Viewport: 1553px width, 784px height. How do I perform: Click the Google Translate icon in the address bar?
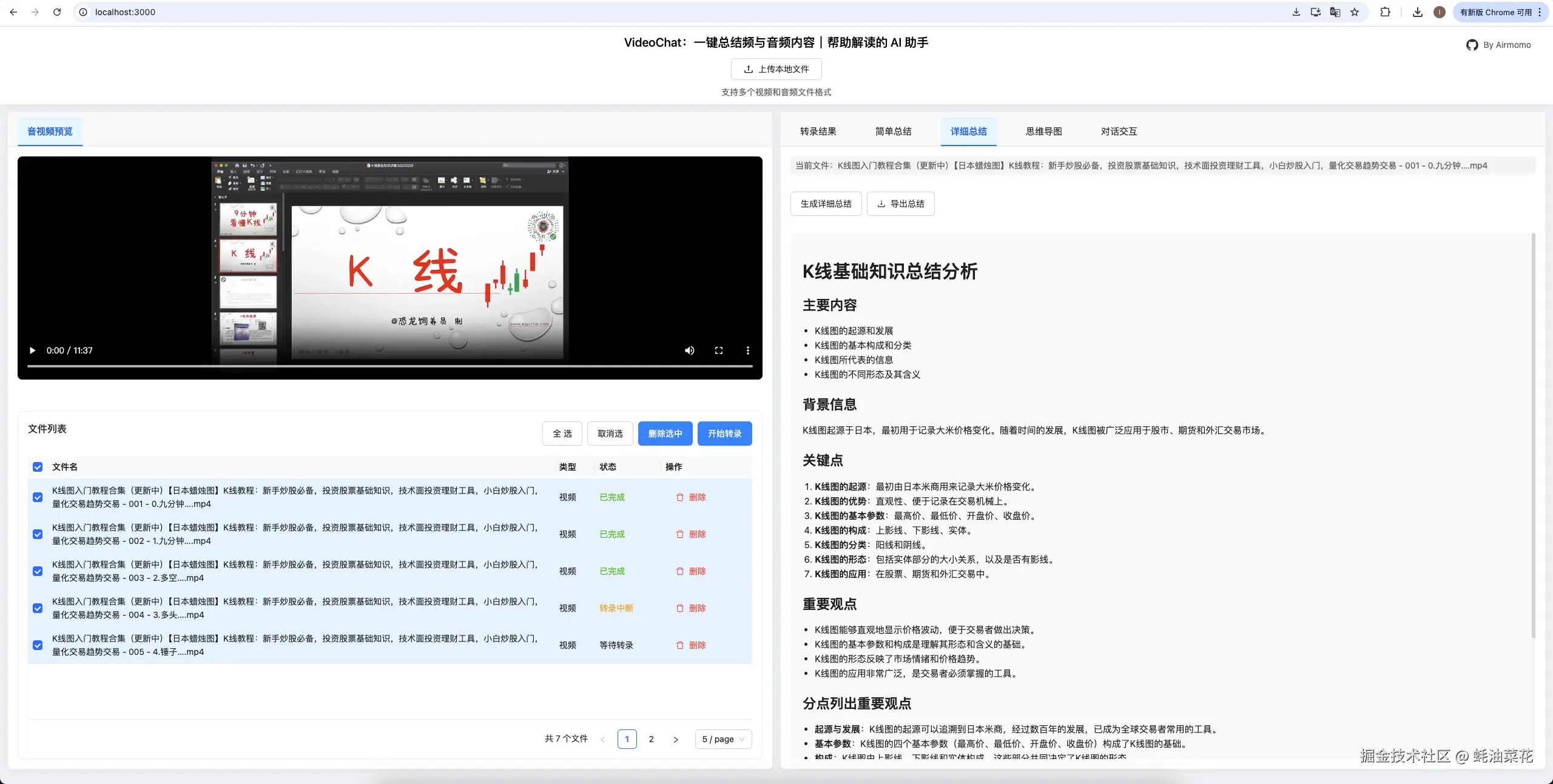1335,12
